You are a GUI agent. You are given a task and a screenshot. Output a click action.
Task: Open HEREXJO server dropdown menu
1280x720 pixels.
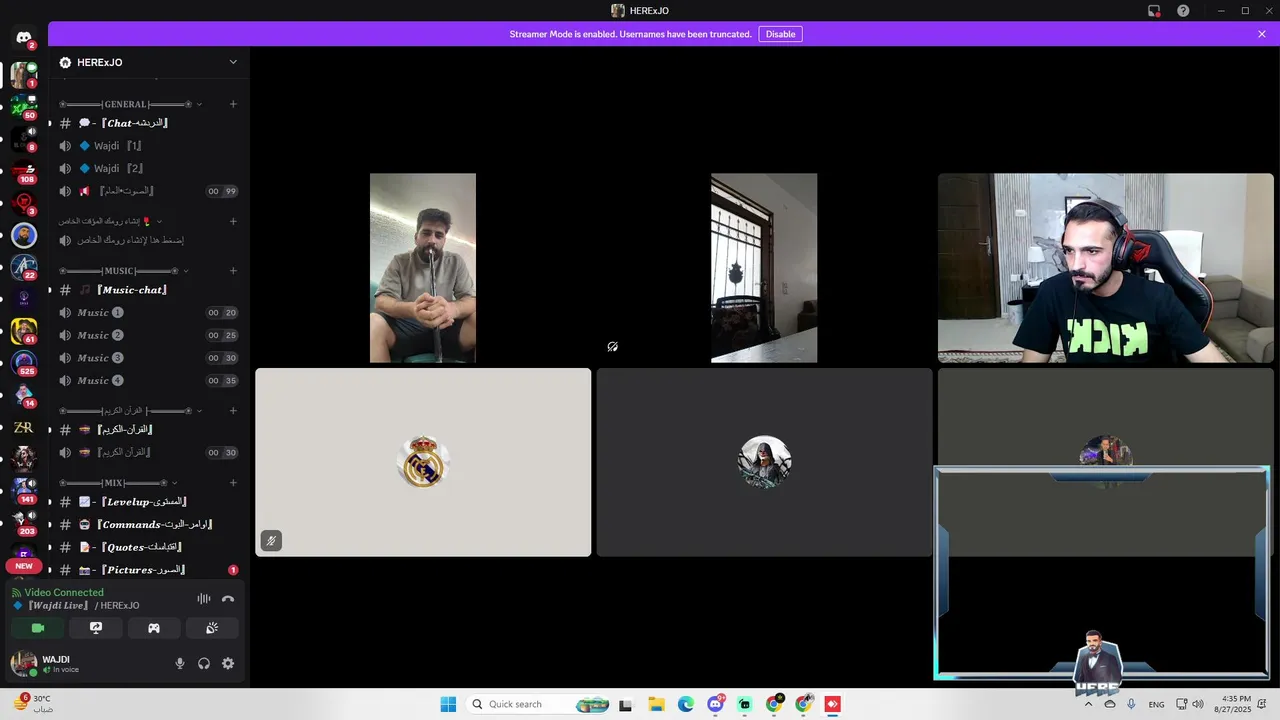tap(149, 62)
